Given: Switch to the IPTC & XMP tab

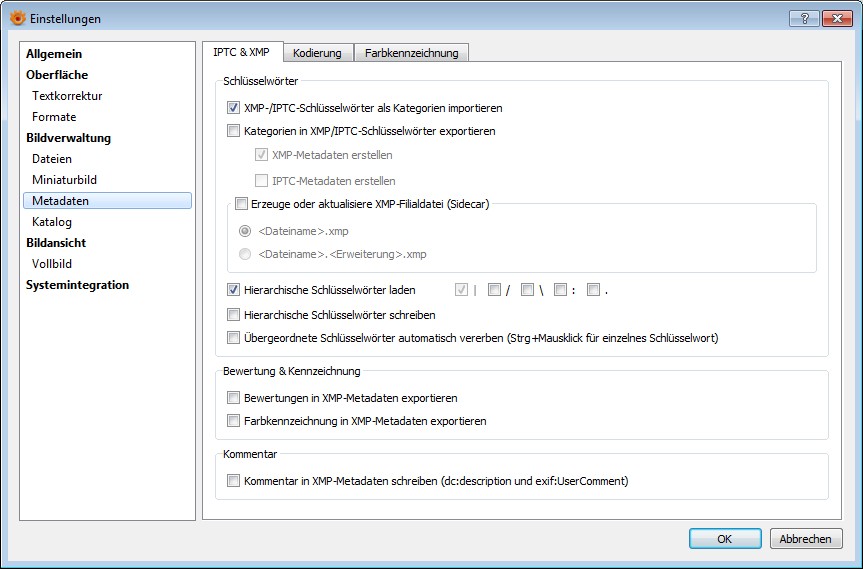Looking at the screenshot, I should coord(242,52).
